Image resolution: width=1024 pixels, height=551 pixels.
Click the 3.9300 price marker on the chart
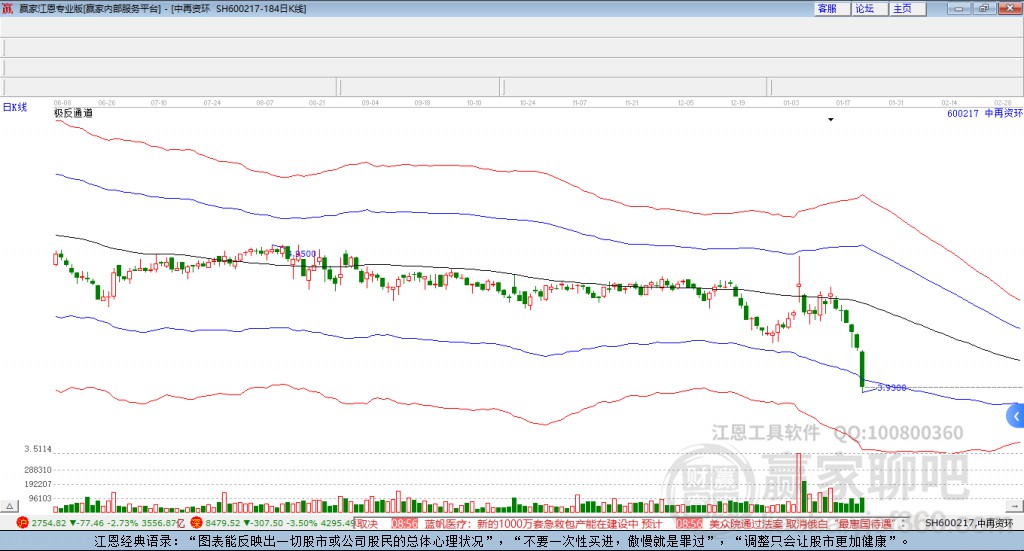[x=890, y=387]
